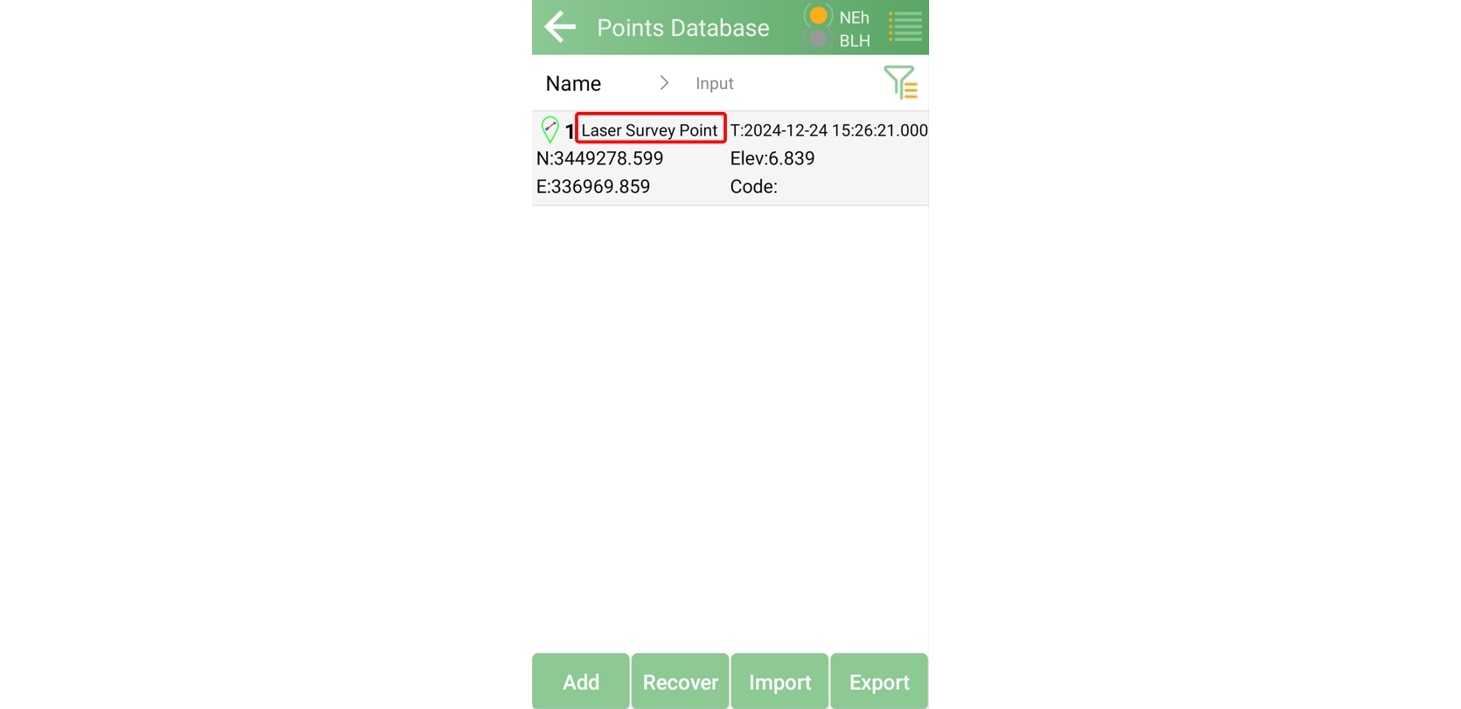1461x709 pixels.
Task: Expand the Name search field chevron
Action: [664, 83]
